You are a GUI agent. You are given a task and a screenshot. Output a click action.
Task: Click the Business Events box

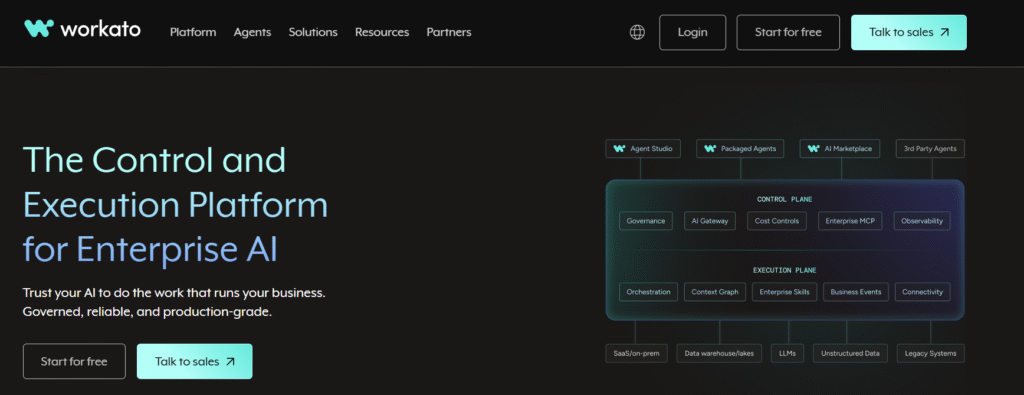(x=856, y=292)
